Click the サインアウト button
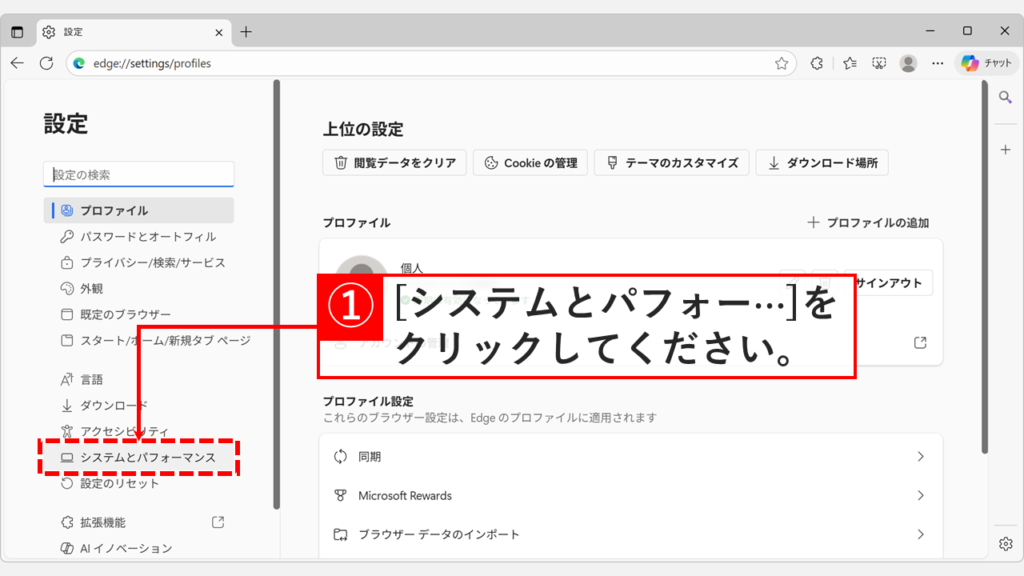 click(888, 283)
